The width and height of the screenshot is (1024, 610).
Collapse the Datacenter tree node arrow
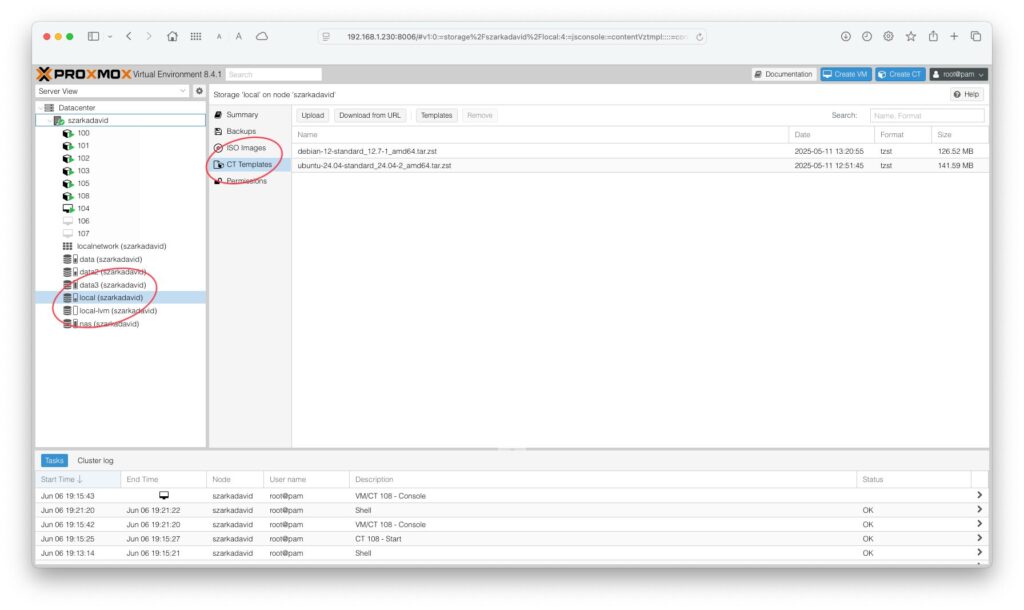coord(40,108)
